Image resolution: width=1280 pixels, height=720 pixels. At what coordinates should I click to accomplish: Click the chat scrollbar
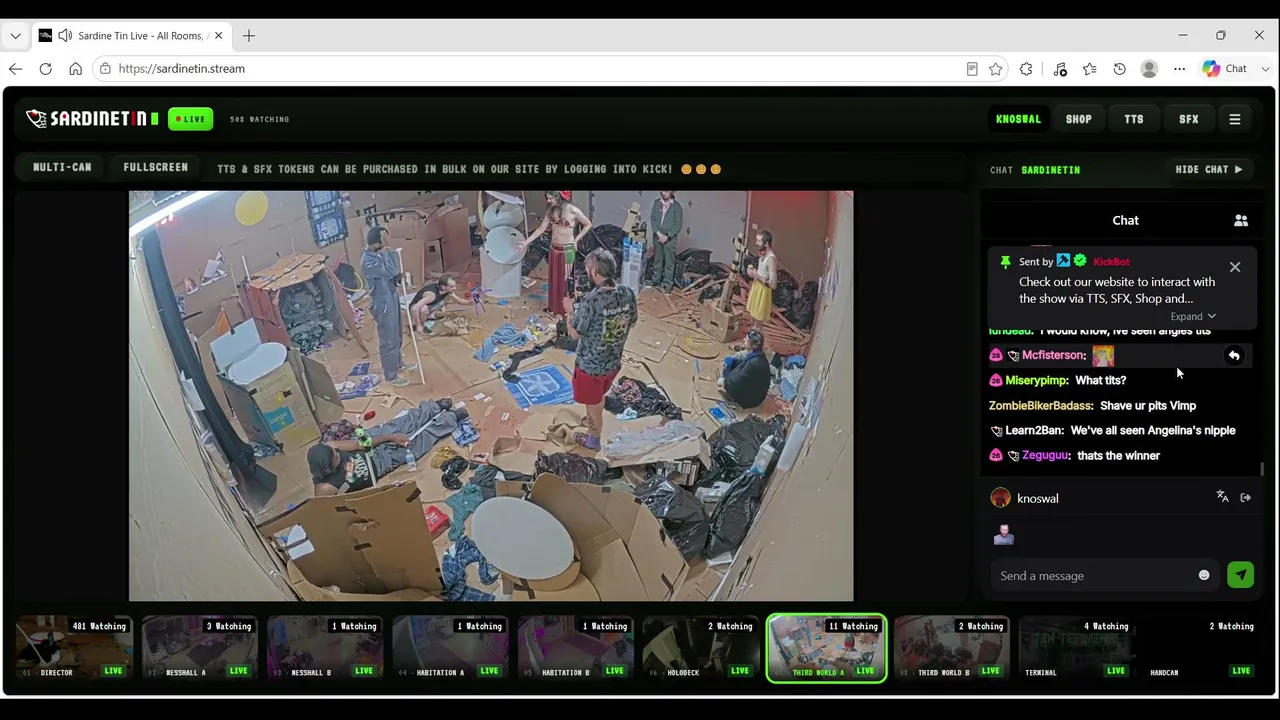(x=1262, y=468)
